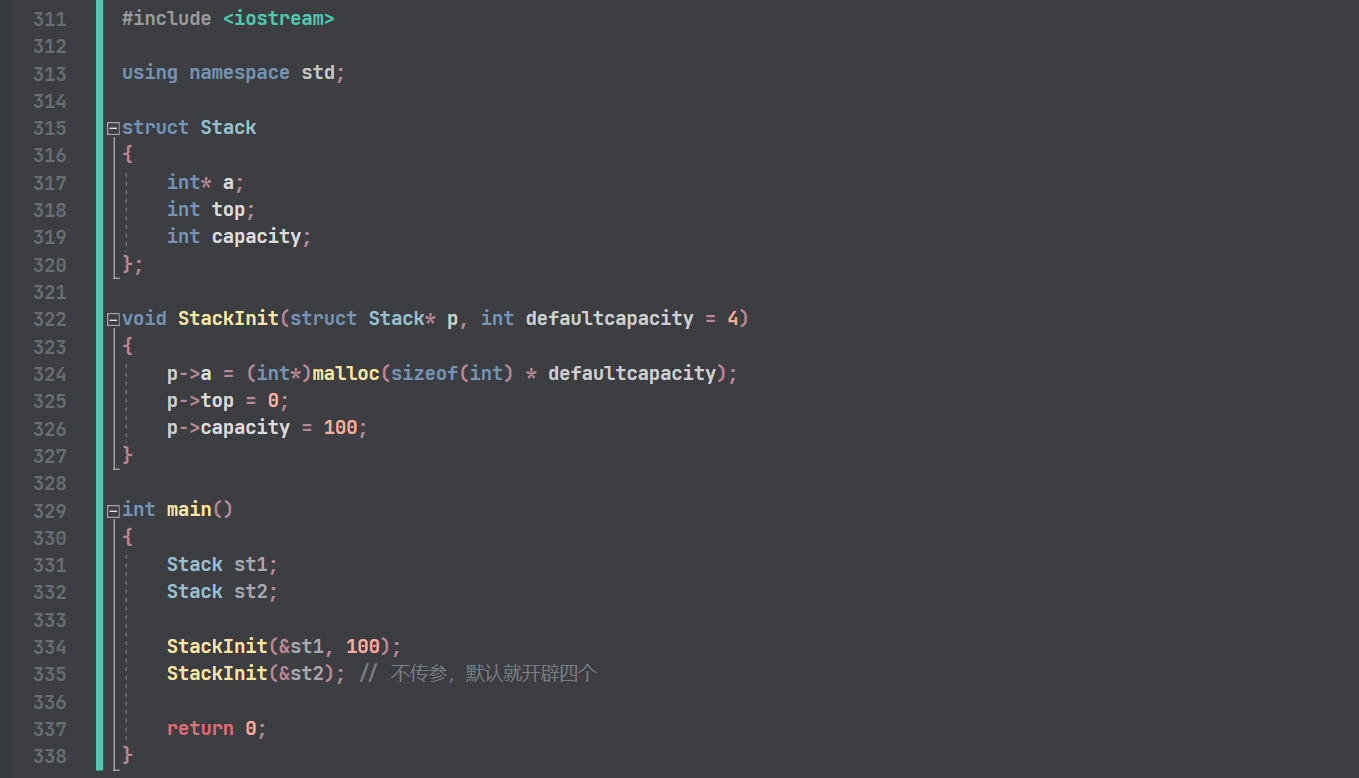Image resolution: width=1359 pixels, height=778 pixels.
Task: Click on return 0 statement
Action: (217, 728)
